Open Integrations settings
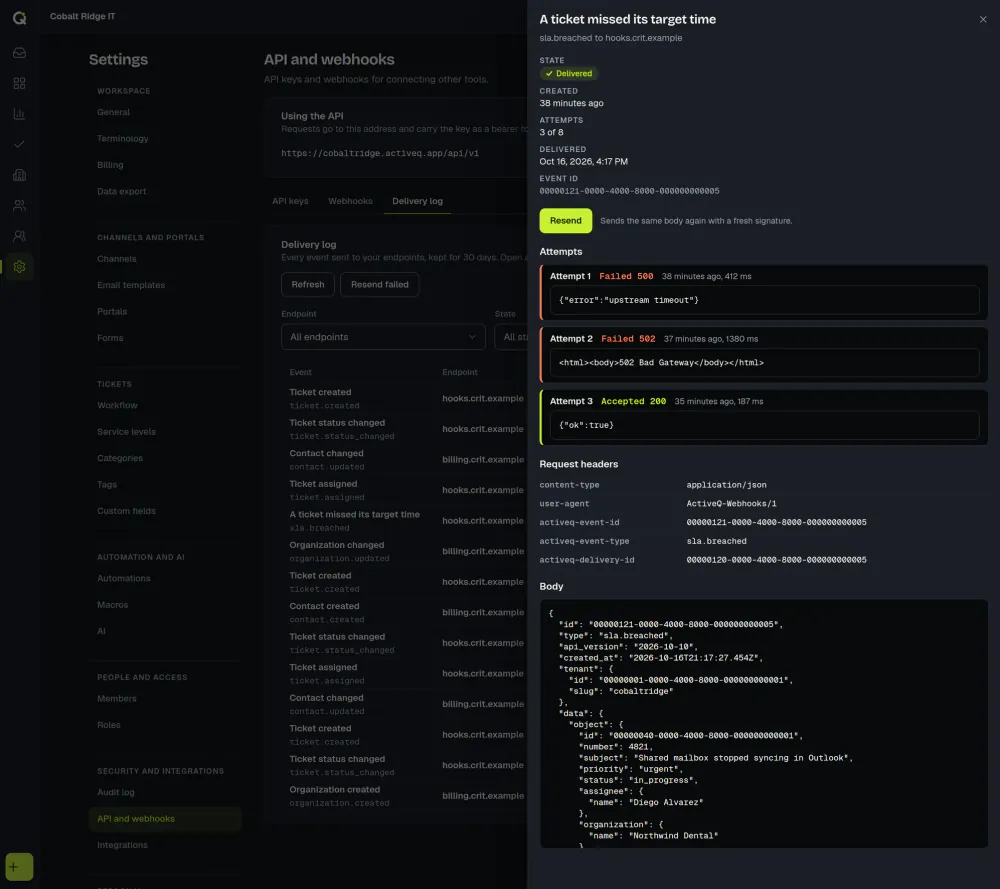The width and height of the screenshot is (1000, 889). click(122, 845)
